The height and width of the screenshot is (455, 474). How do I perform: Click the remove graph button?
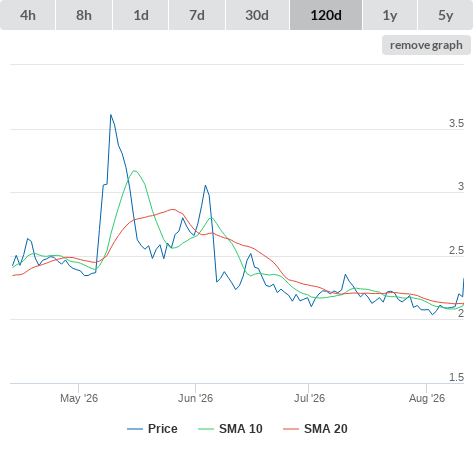(426, 45)
